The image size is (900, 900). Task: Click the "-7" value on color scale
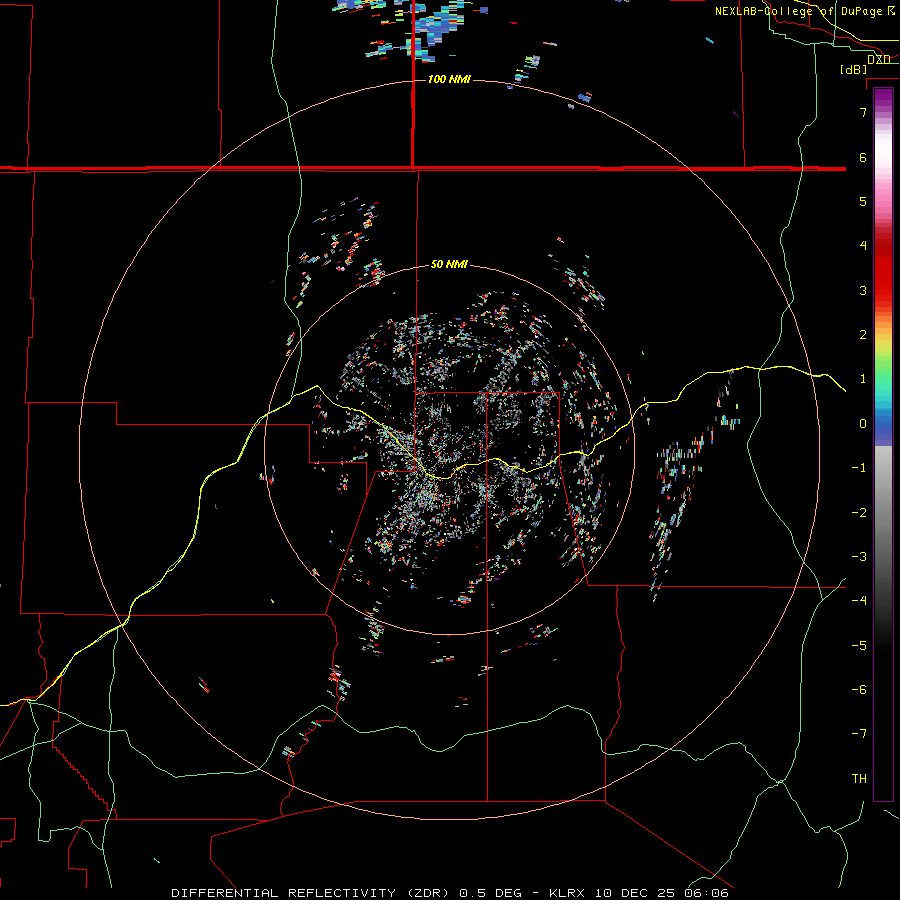pos(859,734)
